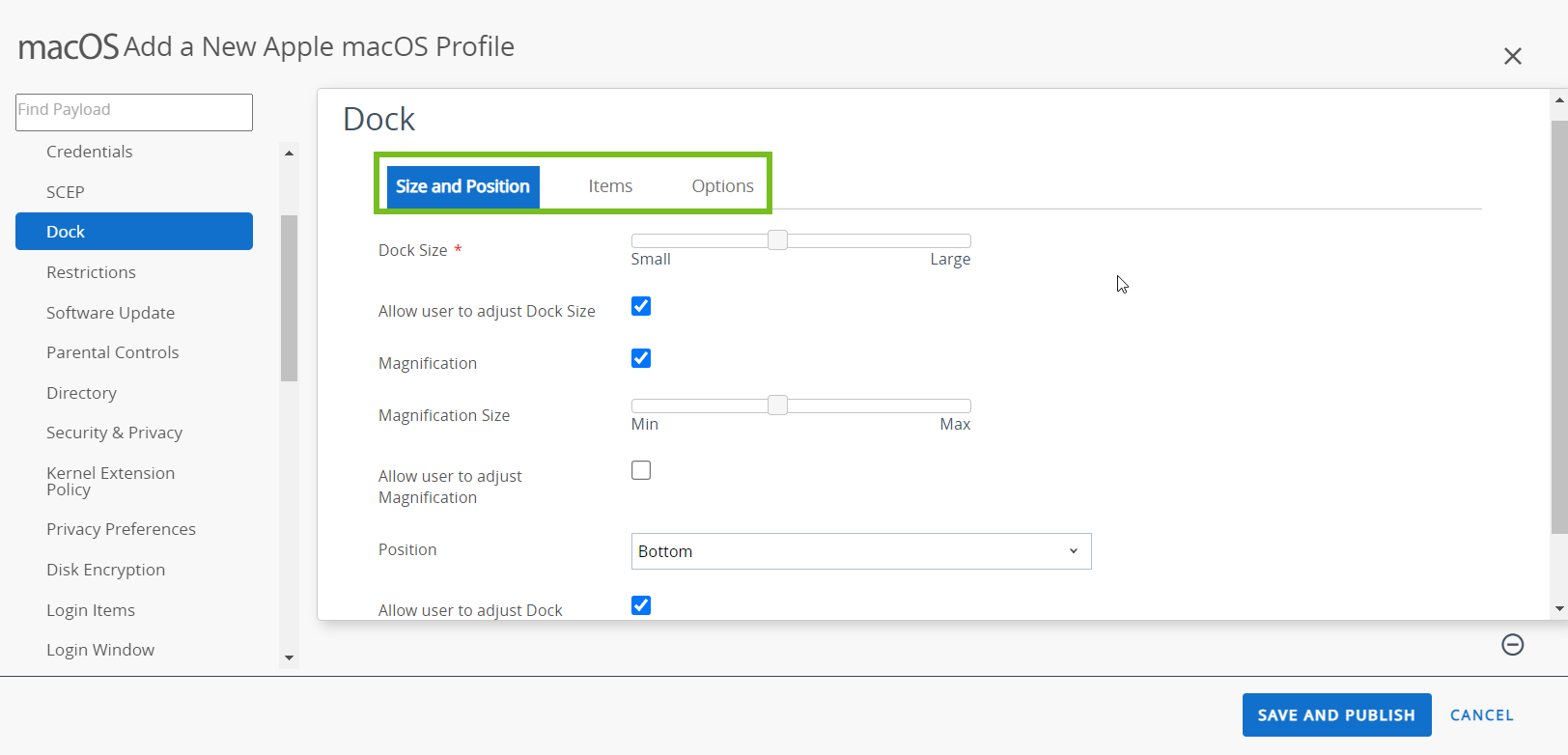Open the Position dropdown set to Bottom
The height and width of the screenshot is (755, 1568).
861,551
